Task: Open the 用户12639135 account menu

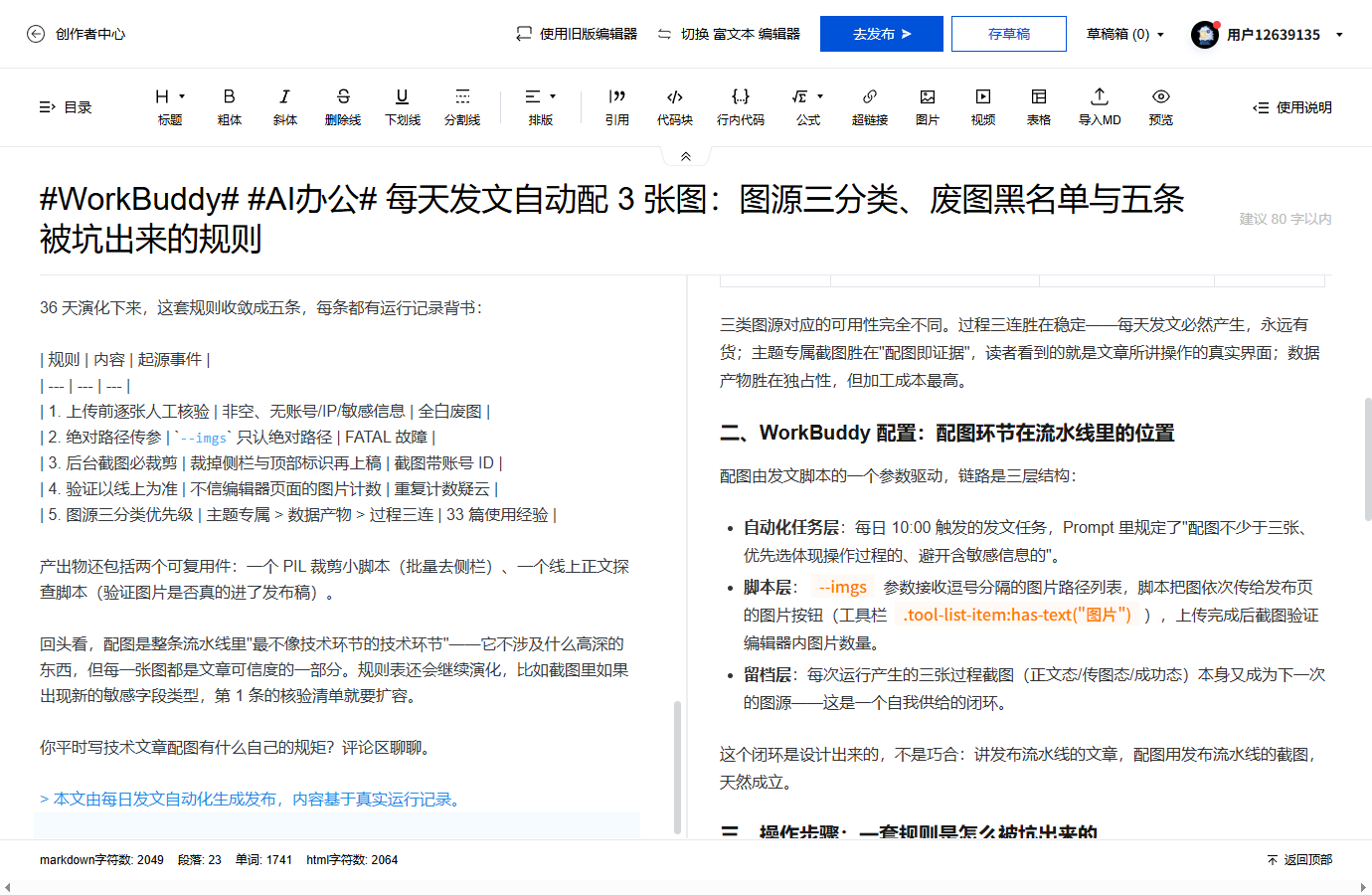Action: point(1285,34)
